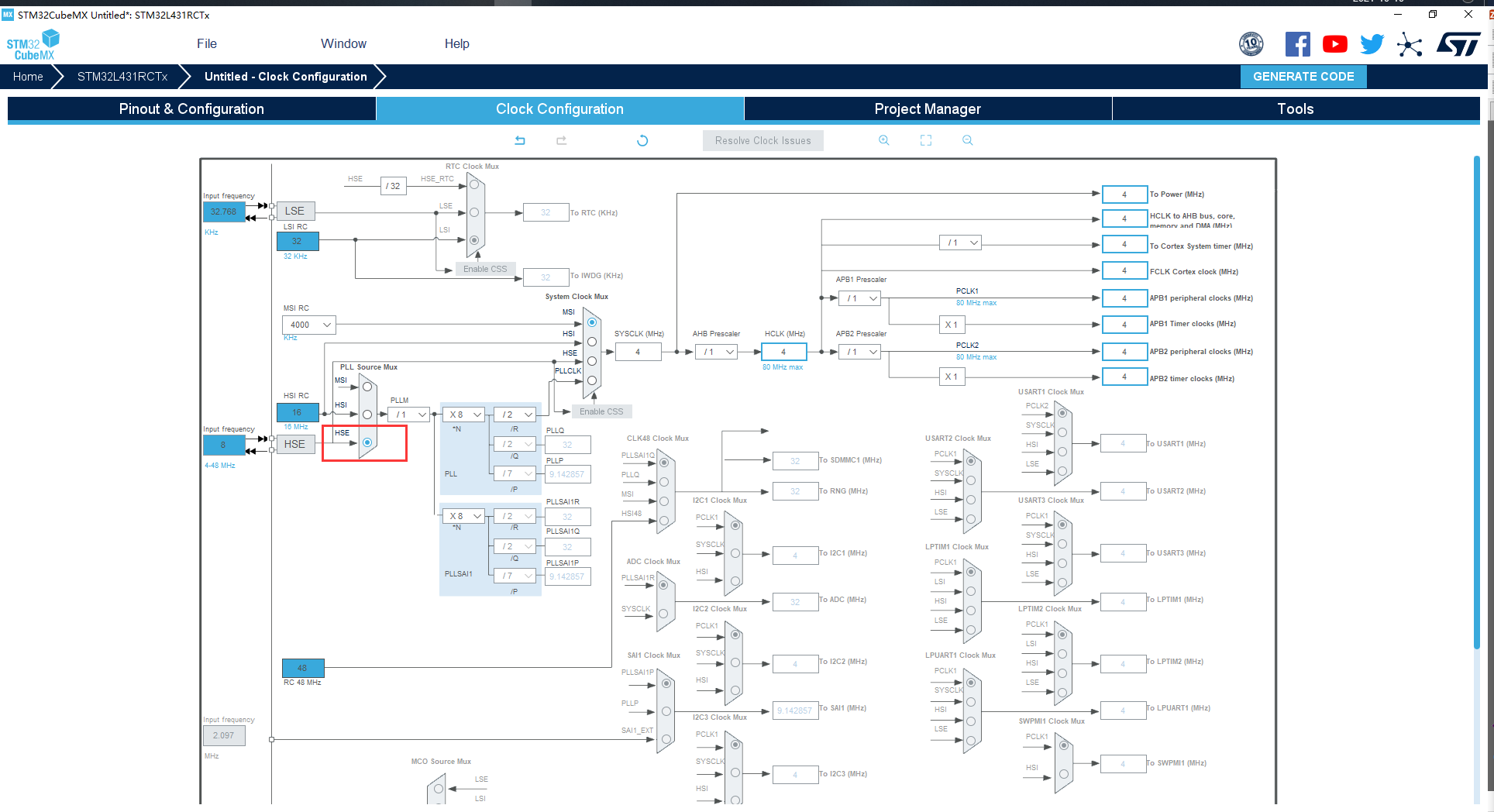The height and width of the screenshot is (812, 1494).
Task: Switch to Tools tab
Action: [x=1296, y=109]
